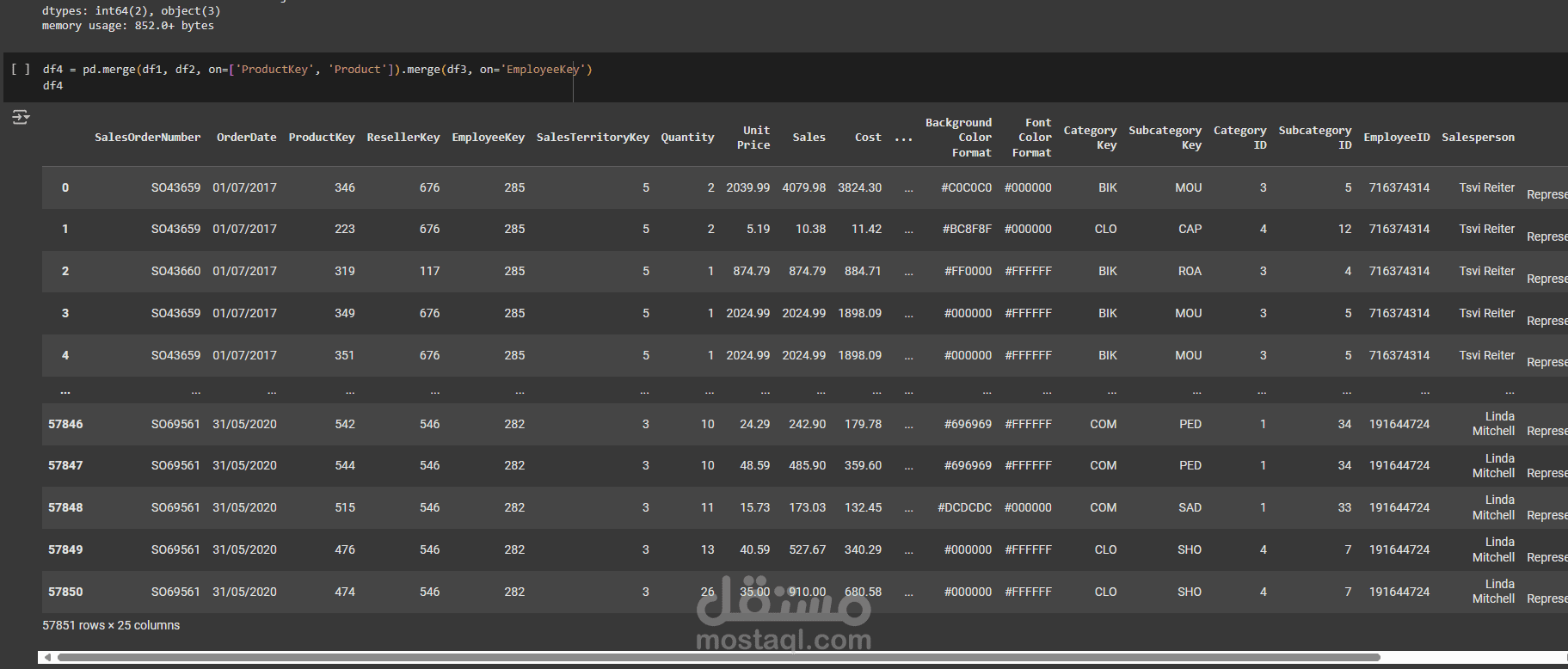Click row index 57850
The width and height of the screenshot is (1568, 669).
[x=65, y=592]
